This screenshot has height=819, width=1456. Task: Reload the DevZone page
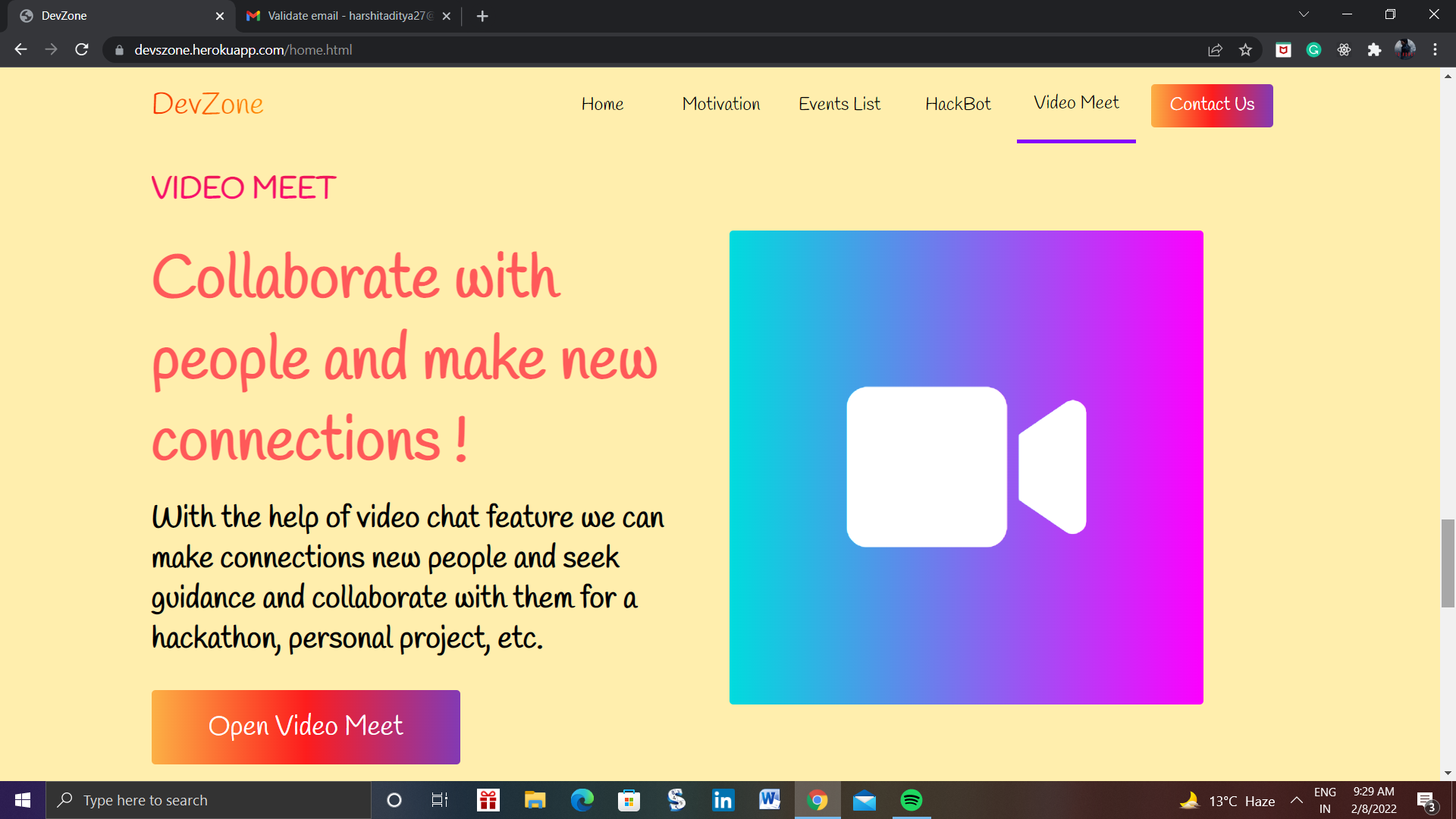pyautogui.click(x=82, y=50)
